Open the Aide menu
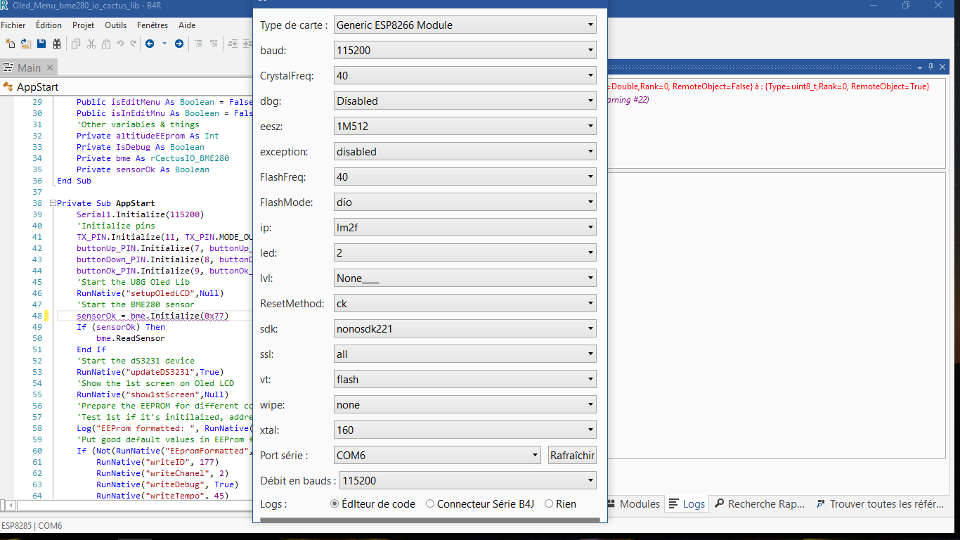 pyautogui.click(x=187, y=25)
